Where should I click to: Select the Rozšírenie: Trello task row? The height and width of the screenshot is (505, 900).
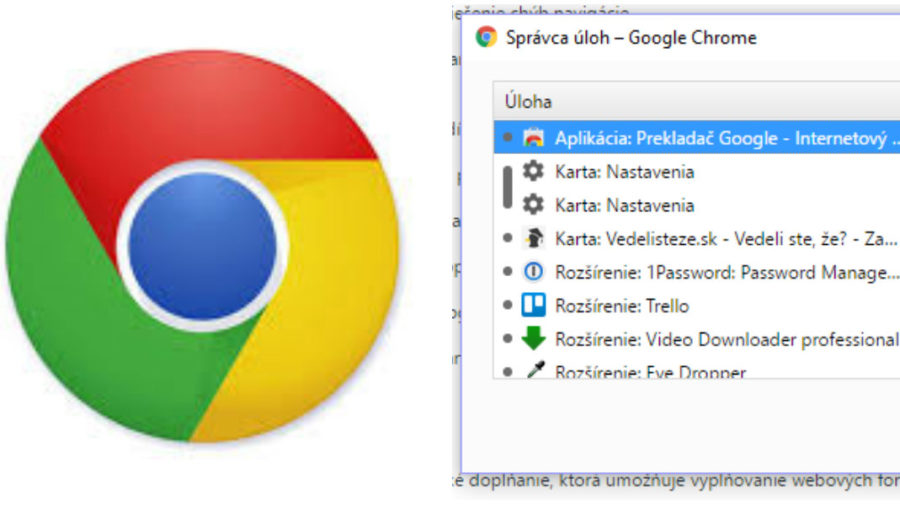click(621, 305)
